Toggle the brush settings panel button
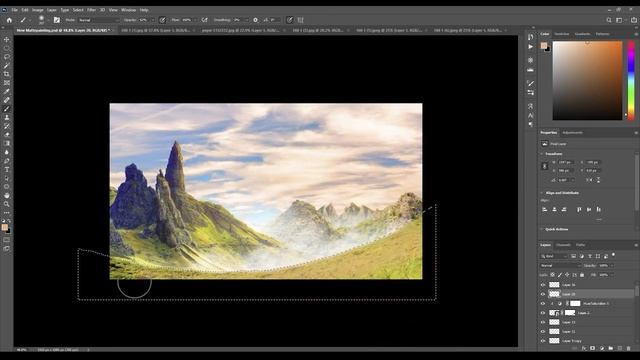This screenshot has height=360, width=640. click(57, 20)
